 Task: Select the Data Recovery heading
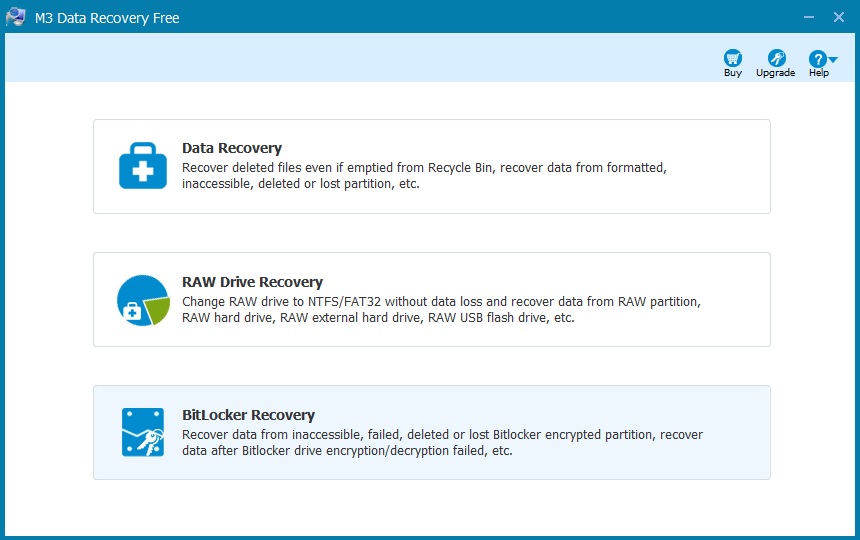[232, 148]
